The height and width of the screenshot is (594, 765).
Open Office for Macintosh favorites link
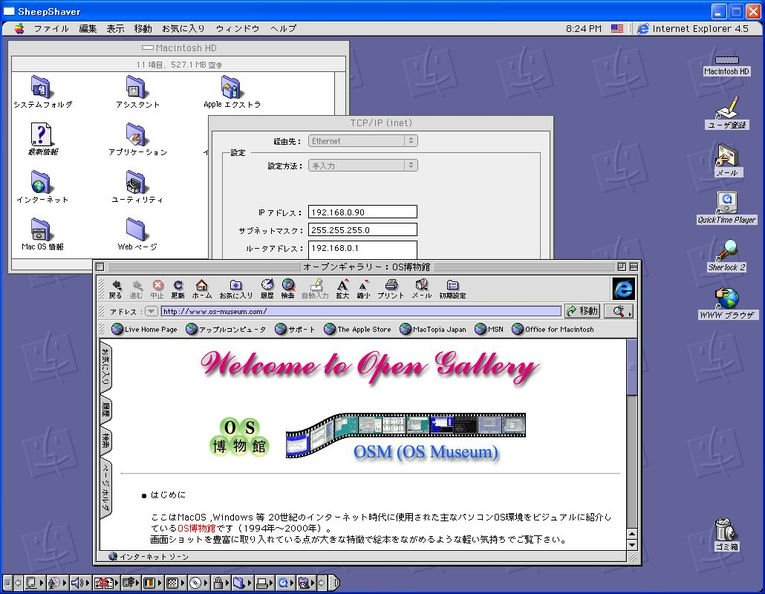pos(553,329)
